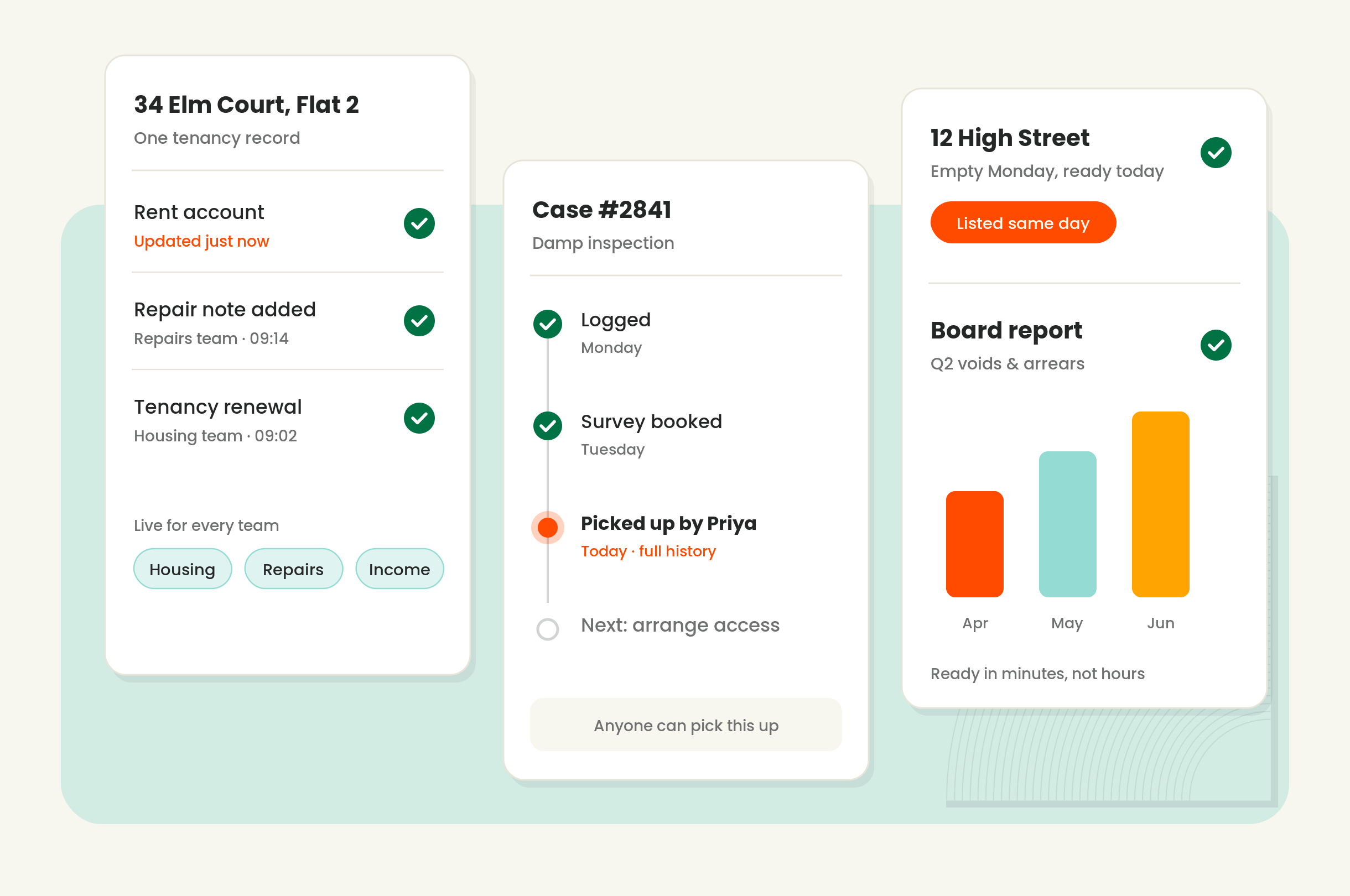Screen dimensions: 1350x896
Task: Click Repairs team · 09:14 timestamp
Action: pos(211,338)
